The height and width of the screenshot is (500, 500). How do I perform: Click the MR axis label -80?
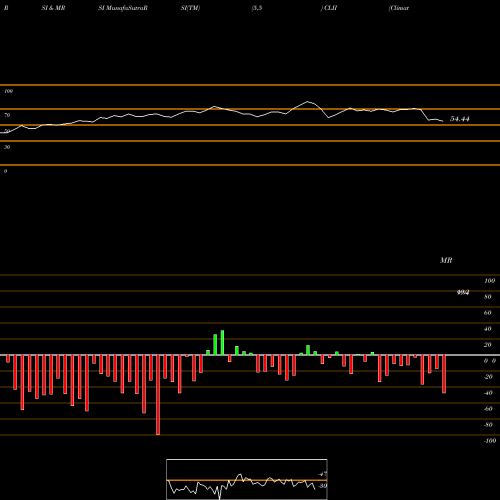click(x=488, y=425)
